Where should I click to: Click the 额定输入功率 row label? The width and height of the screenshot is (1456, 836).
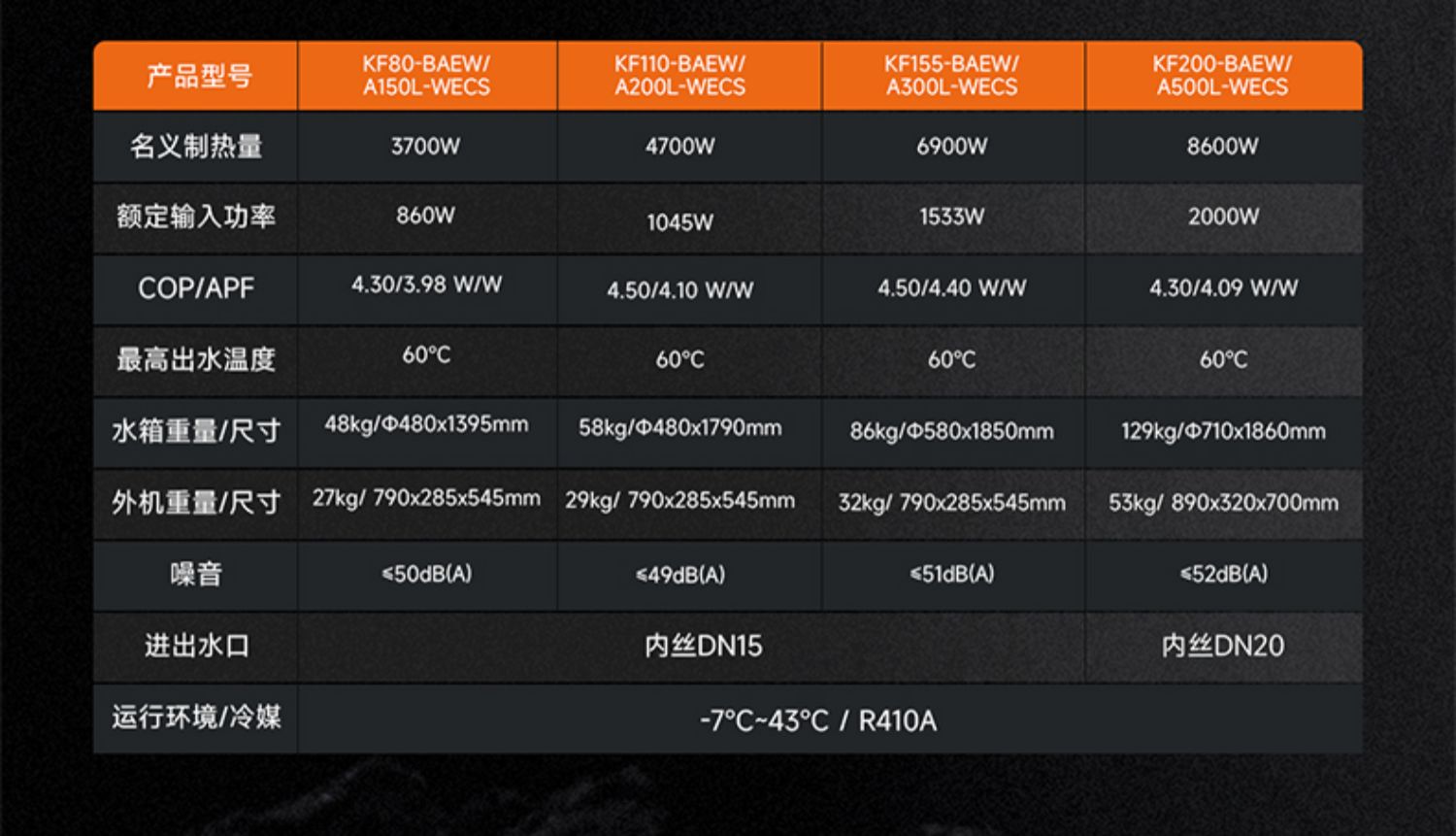[196, 217]
